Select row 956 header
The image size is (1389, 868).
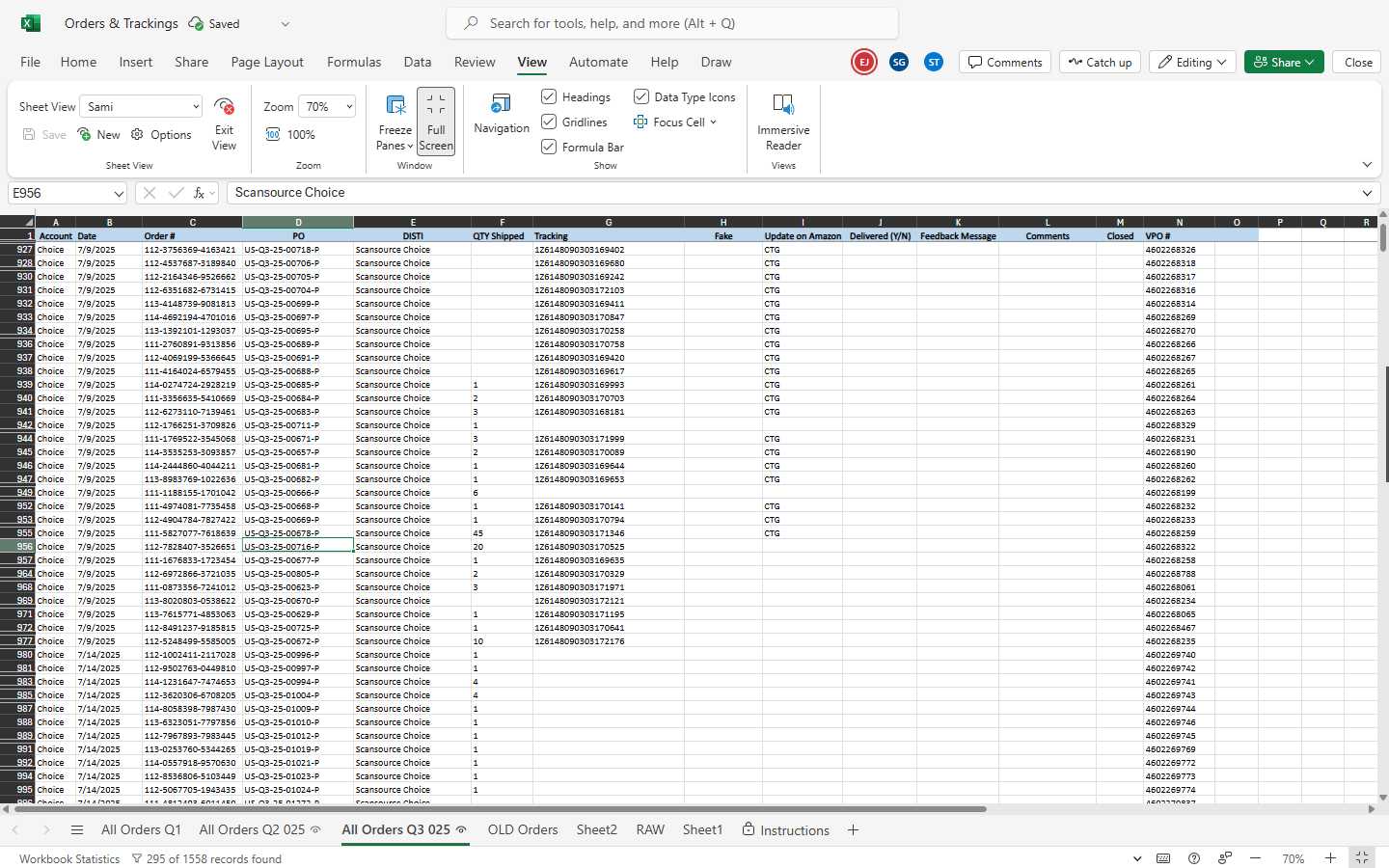click(17, 547)
